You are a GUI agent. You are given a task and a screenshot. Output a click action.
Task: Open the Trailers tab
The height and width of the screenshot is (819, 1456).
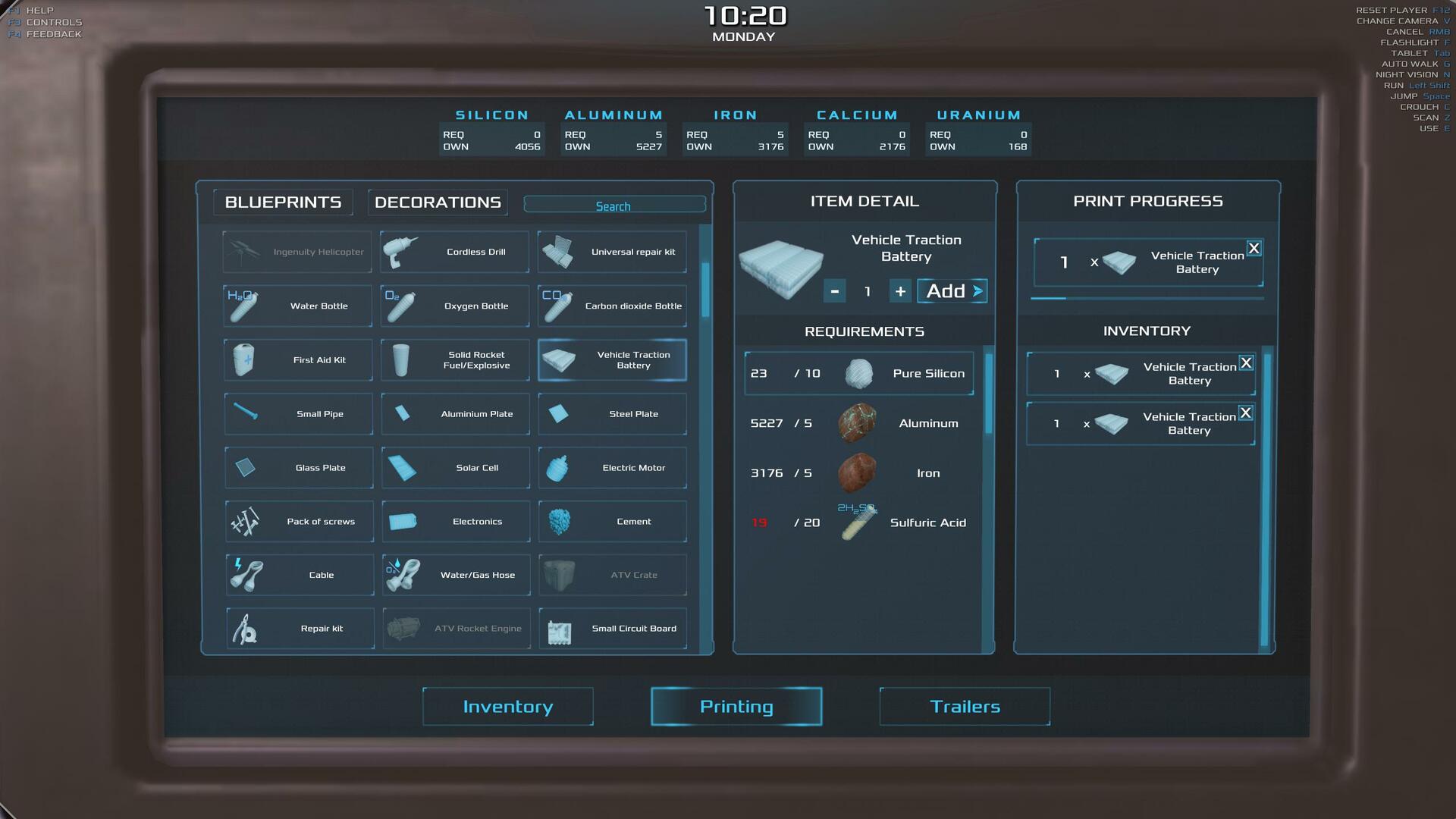click(x=965, y=707)
